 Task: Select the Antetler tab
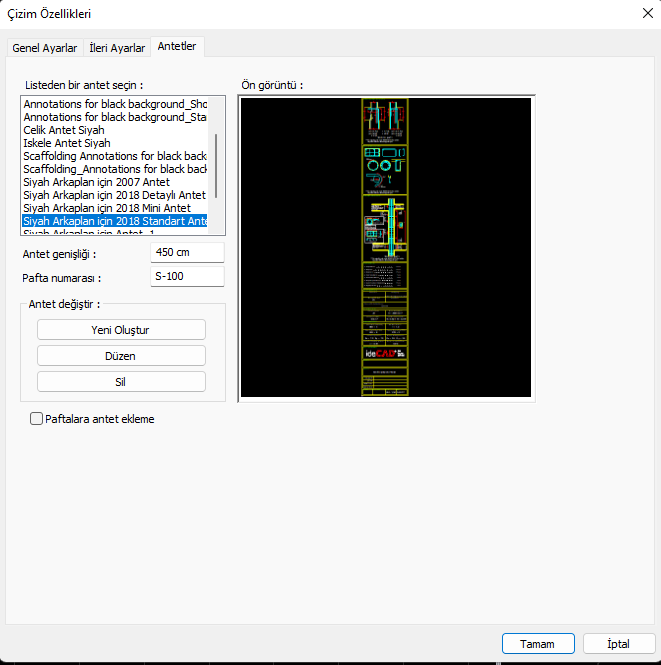point(177,47)
